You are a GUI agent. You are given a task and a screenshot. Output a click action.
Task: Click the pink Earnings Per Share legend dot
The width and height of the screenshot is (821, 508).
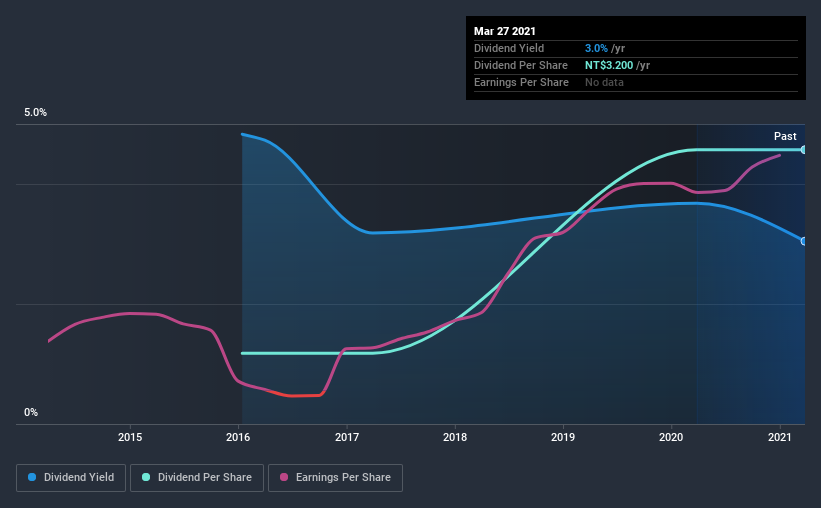click(x=284, y=477)
